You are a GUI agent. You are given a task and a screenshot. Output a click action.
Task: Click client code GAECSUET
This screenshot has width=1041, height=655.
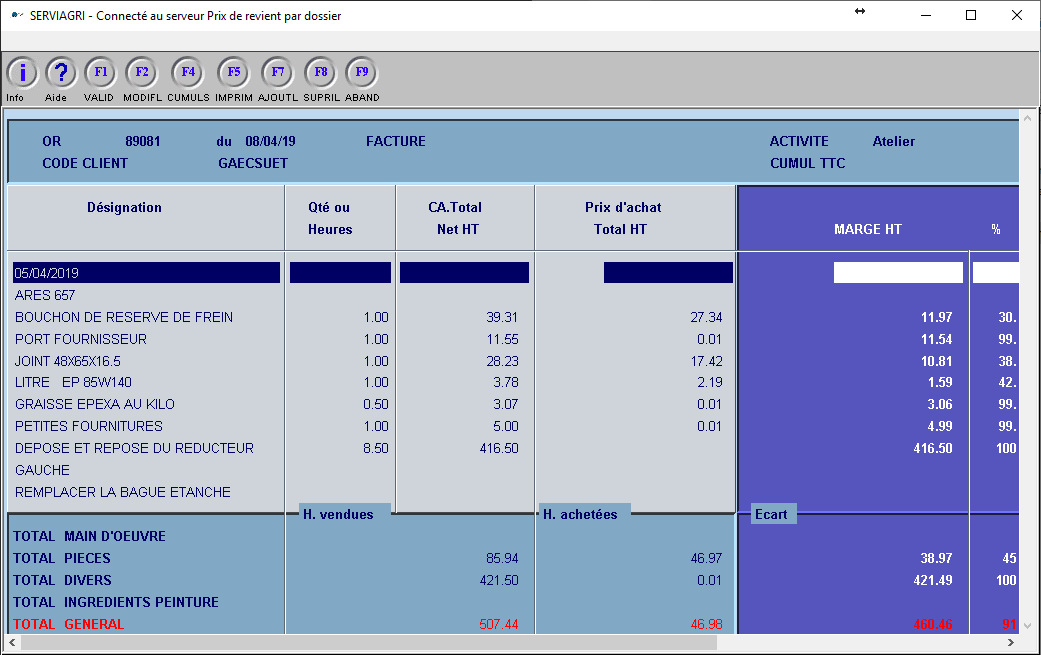pyautogui.click(x=253, y=163)
